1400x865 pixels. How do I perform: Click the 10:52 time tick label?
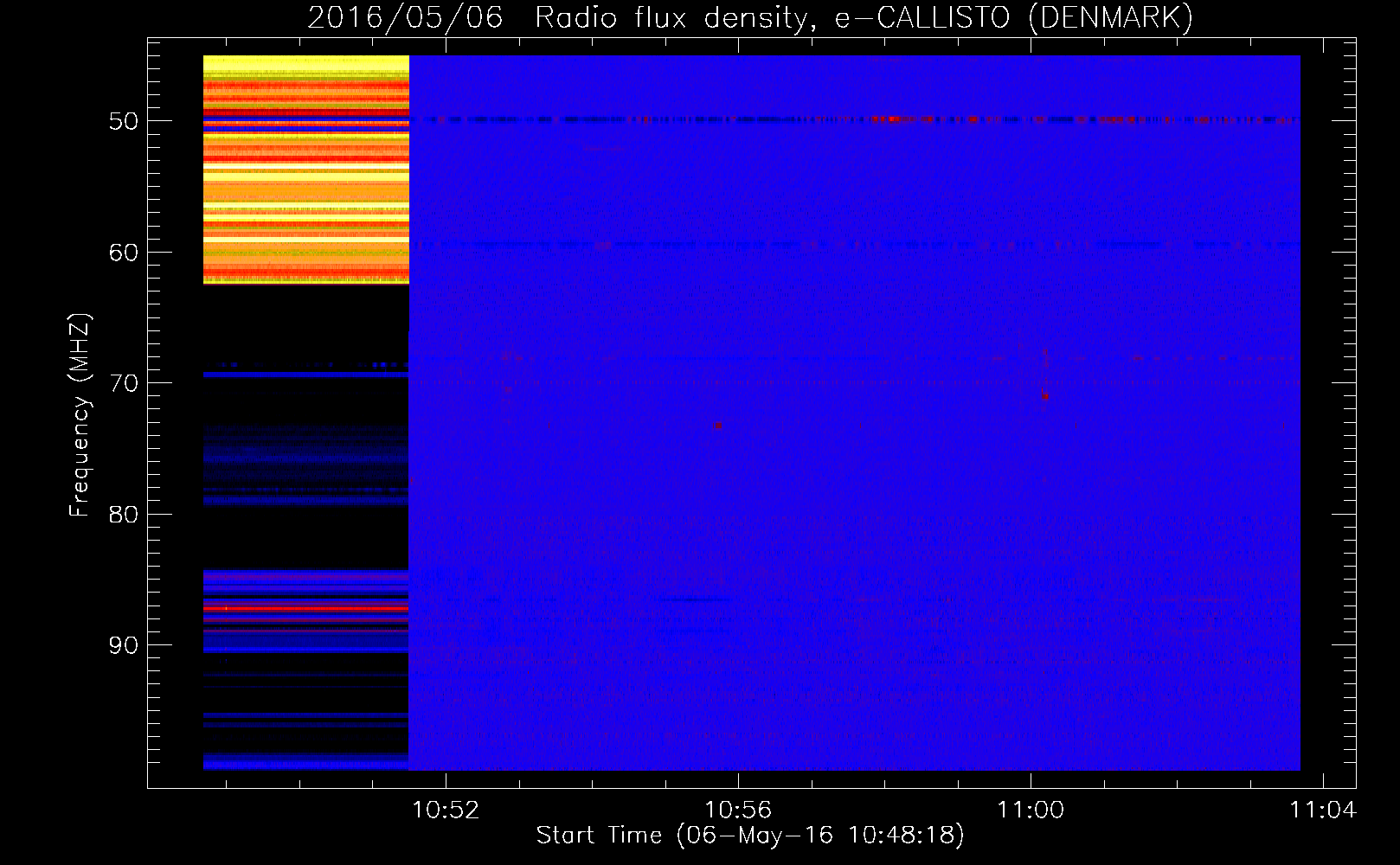446,810
